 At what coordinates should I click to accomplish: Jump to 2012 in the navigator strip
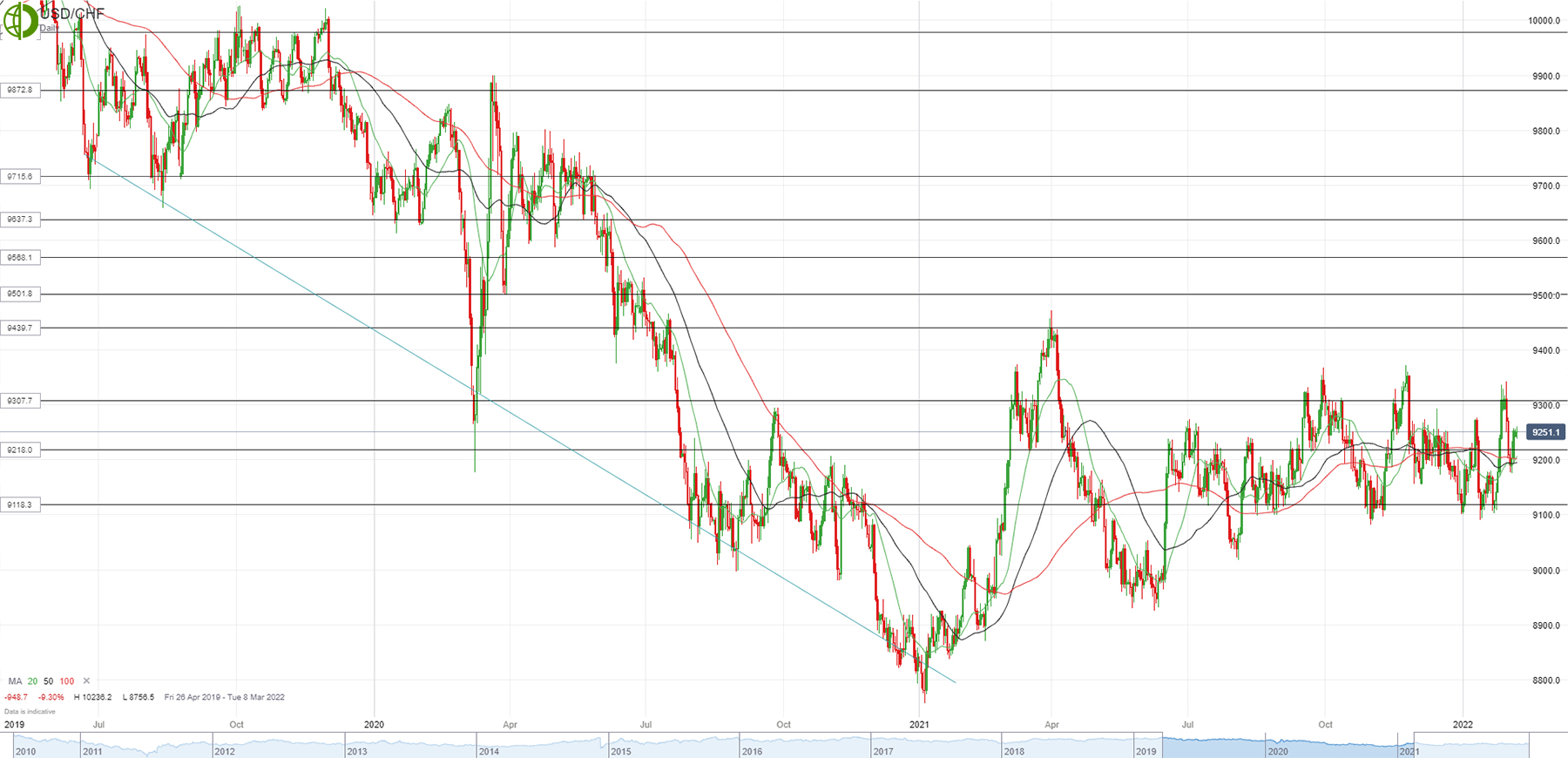click(225, 751)
